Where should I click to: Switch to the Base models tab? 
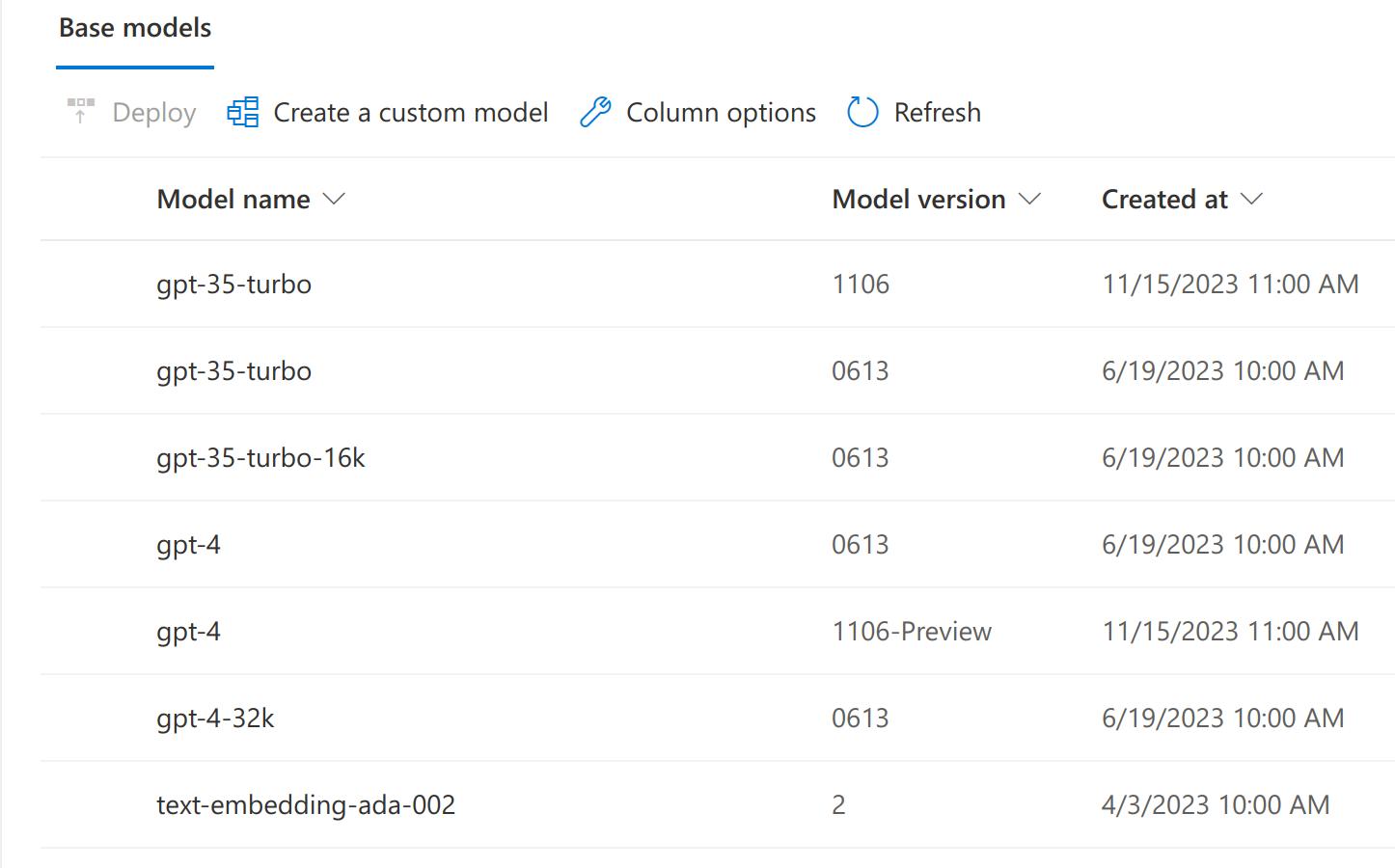point(134,28)
